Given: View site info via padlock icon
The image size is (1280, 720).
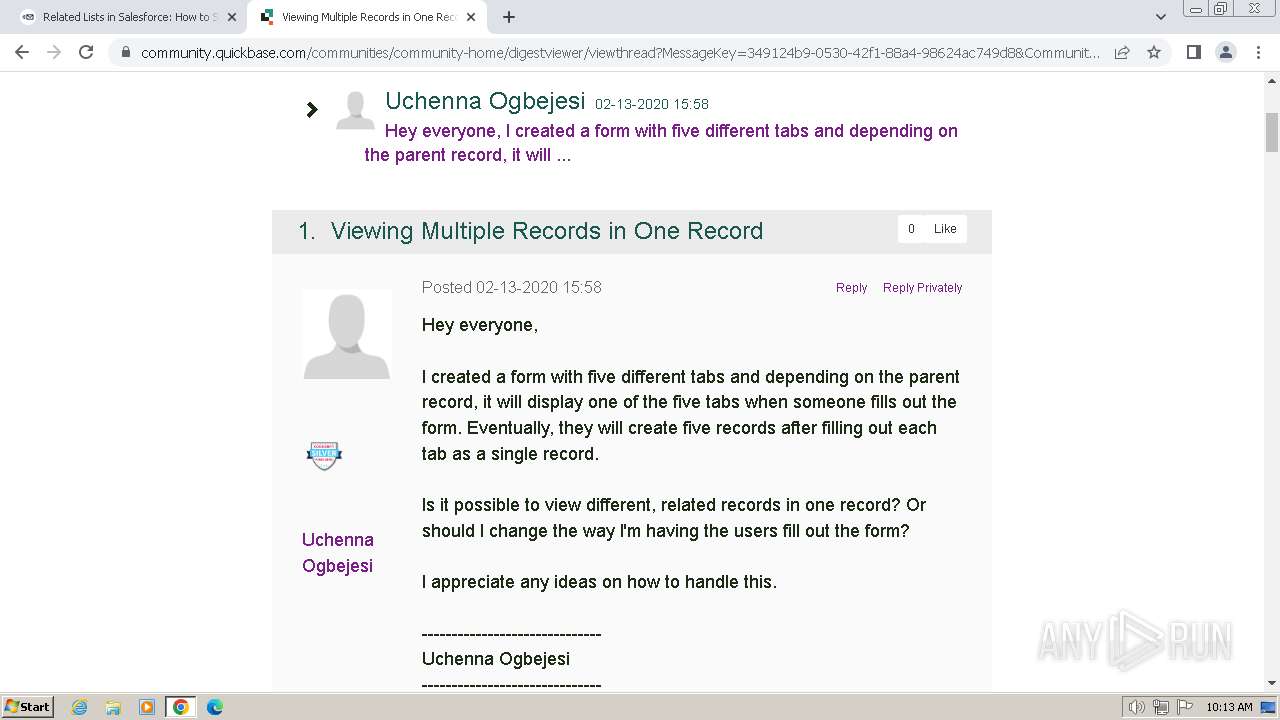Looking at the screenshot, I should coord(126,52).
